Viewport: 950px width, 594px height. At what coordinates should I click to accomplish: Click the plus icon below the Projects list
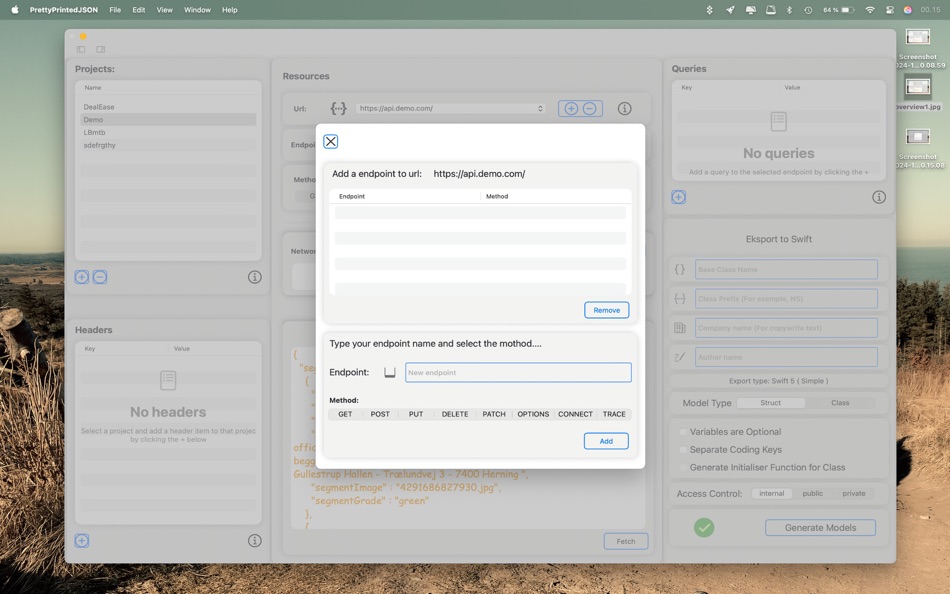click(81, 276)
